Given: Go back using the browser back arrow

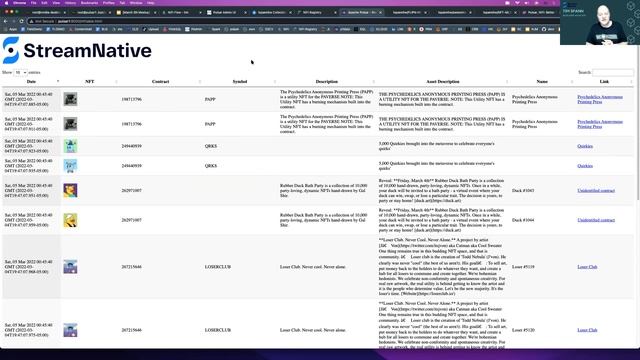Looking at the screenshot, I should (x=6, y=21).
